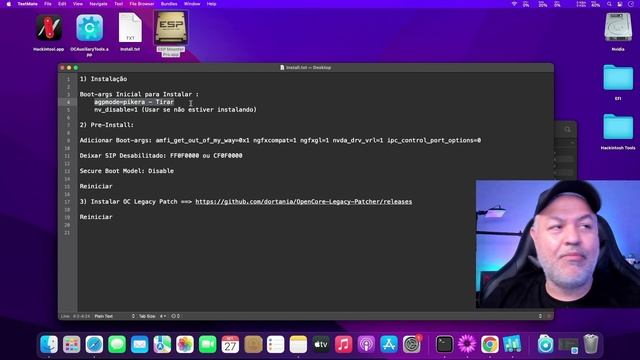Viewport: 640px width, 360px height.
Task: Open Calendar showing 27 in dock
Action: coord(230,344)
